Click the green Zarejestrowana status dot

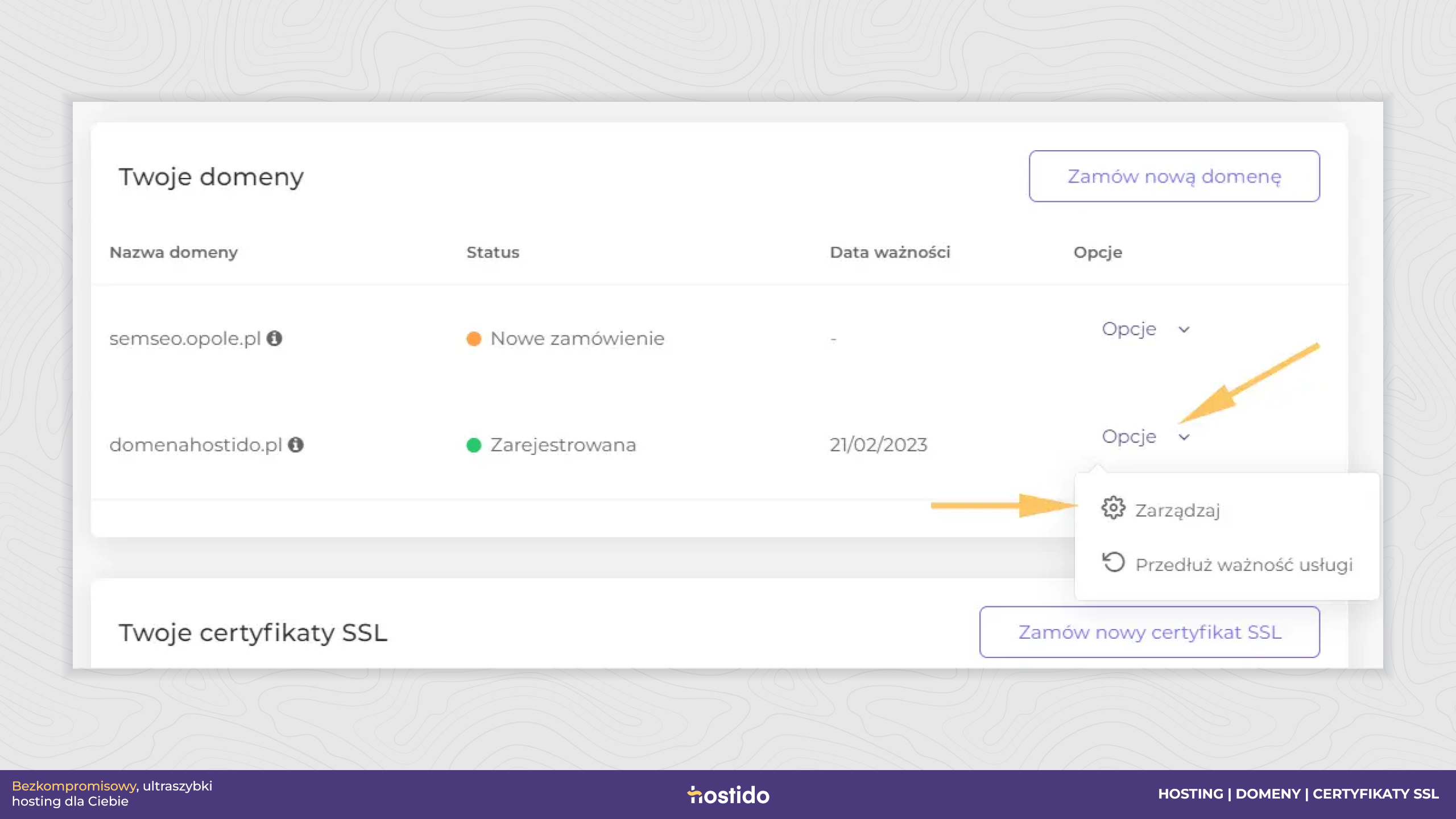click(474, 445)
